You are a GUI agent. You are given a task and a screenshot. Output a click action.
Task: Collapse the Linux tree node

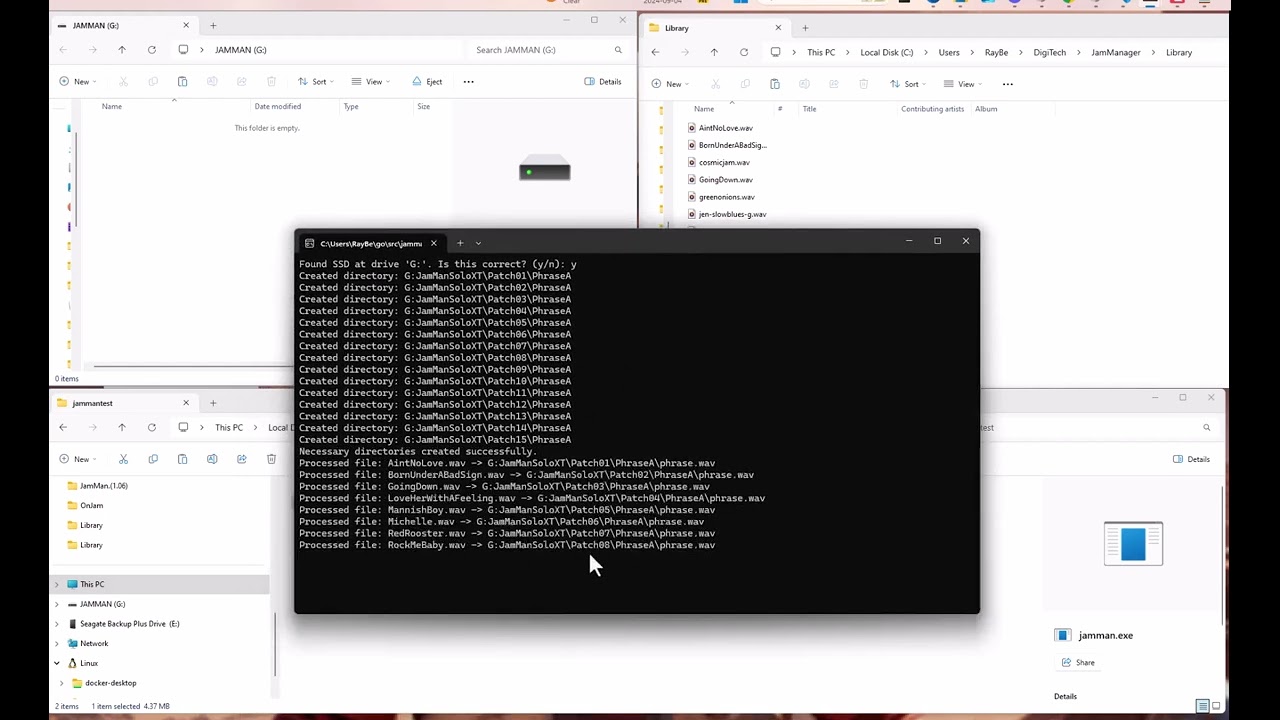(x=57, y=663)
